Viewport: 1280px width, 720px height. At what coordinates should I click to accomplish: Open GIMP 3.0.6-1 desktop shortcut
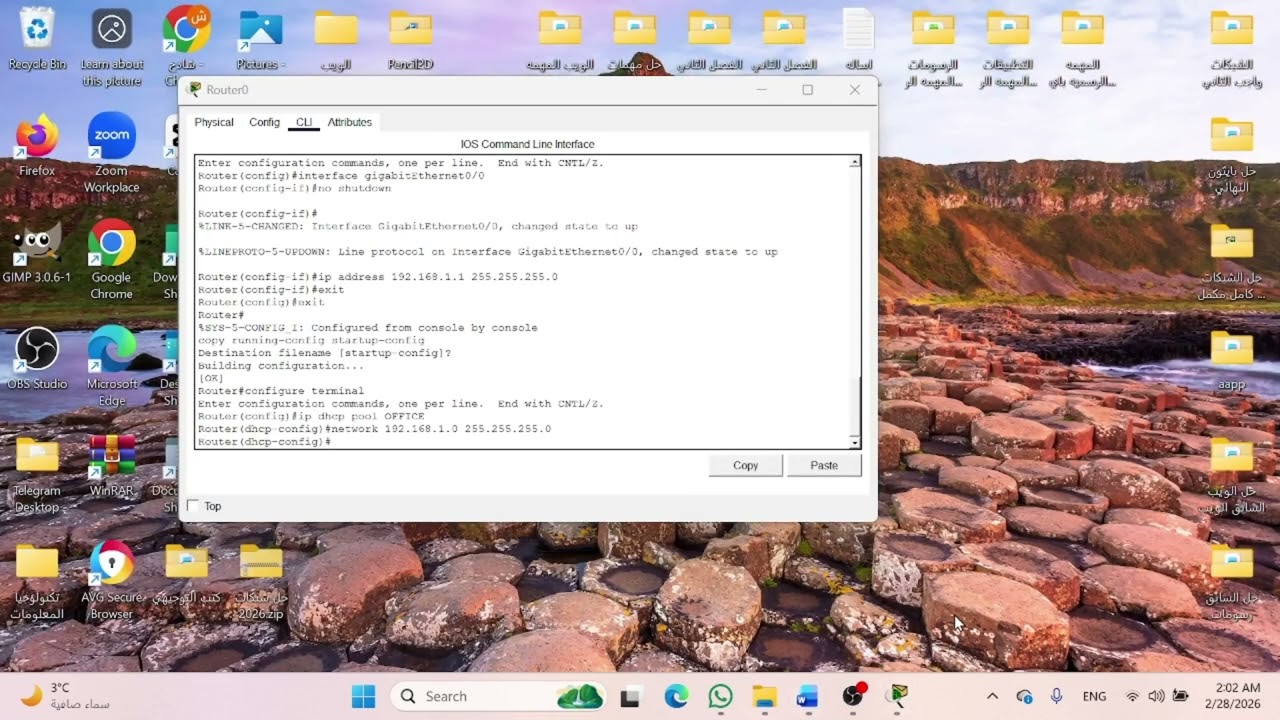(x=37, y=252)
